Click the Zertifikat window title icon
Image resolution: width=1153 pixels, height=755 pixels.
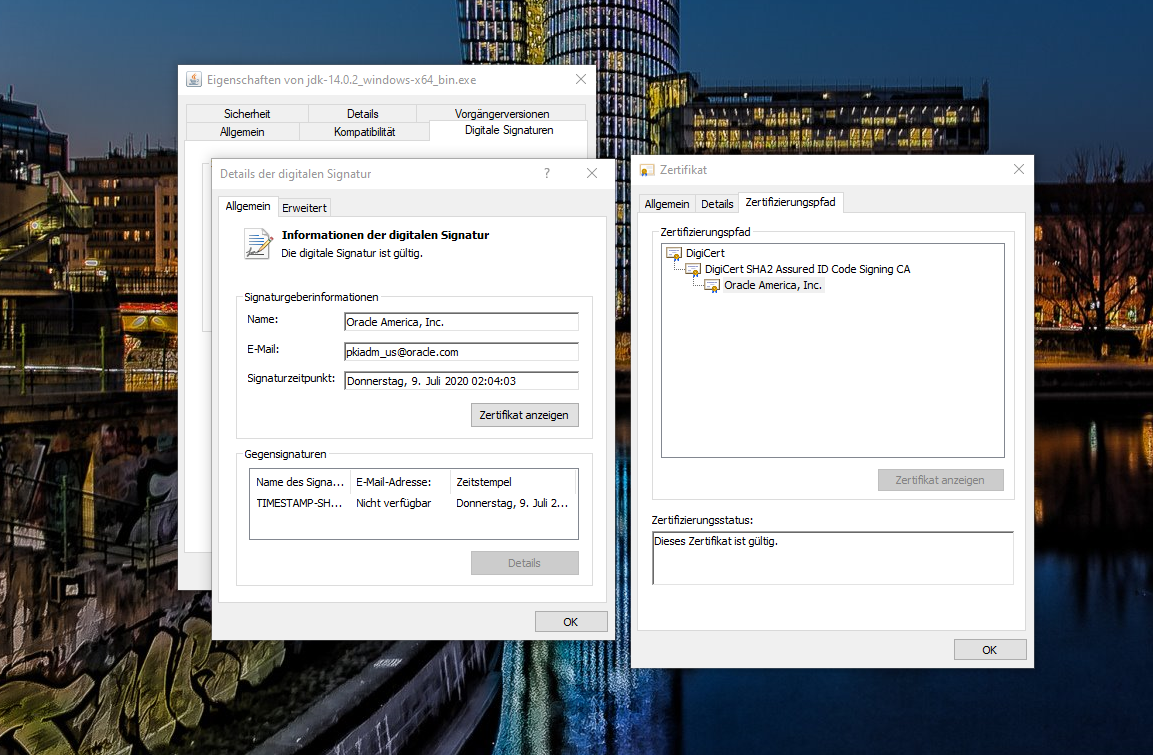[647, 170]
